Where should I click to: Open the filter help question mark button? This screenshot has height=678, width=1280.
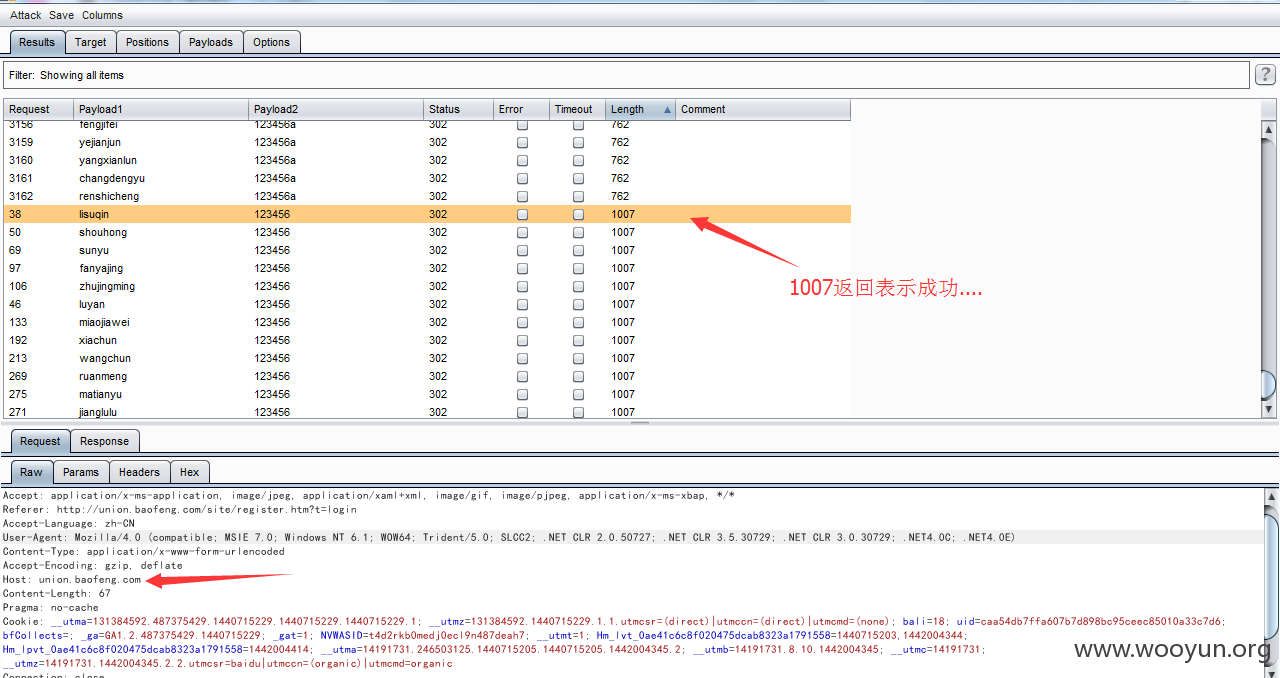[1265, 74]
